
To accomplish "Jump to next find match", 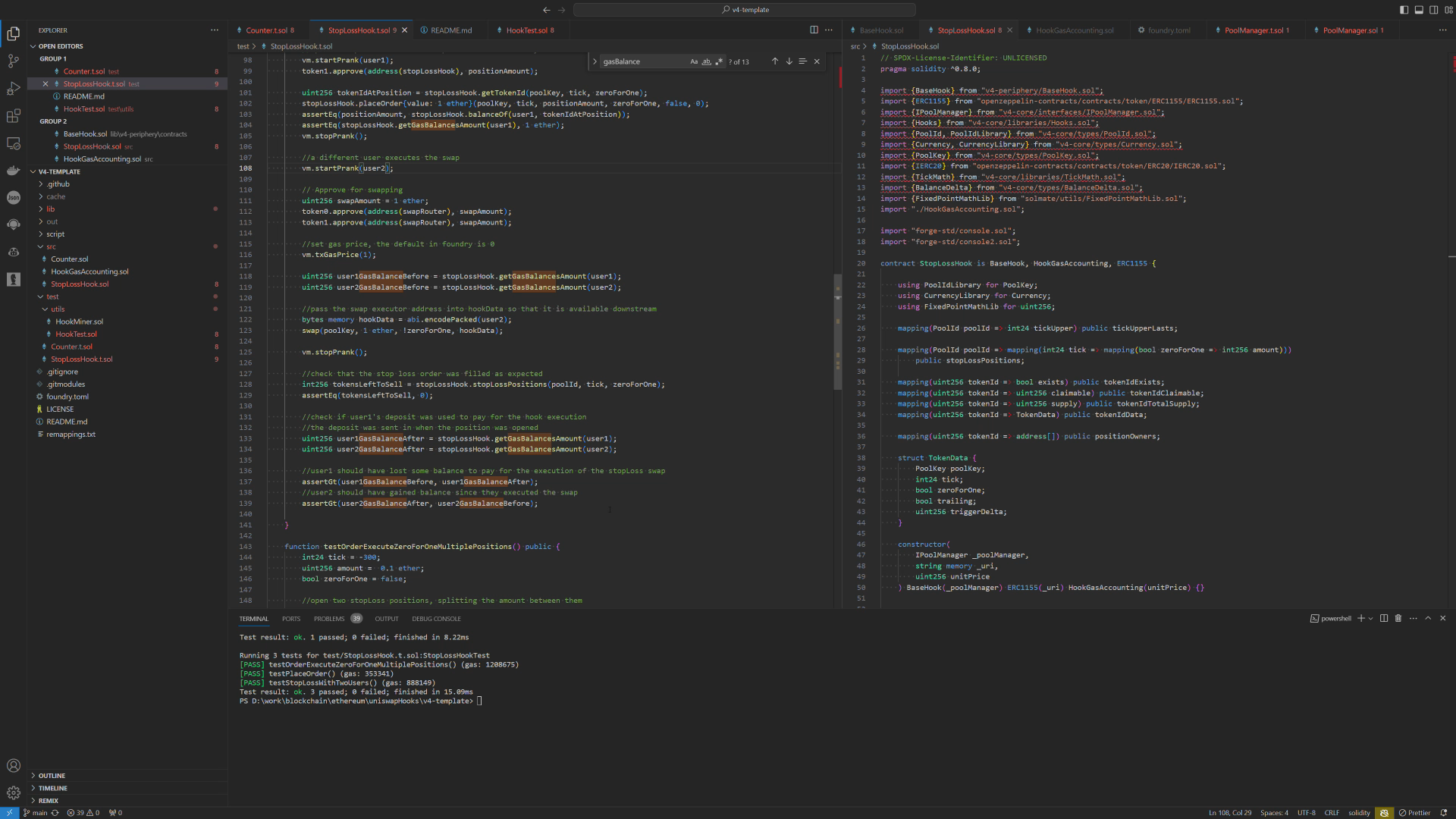I will pyautogui.click(x=789, y=61).
